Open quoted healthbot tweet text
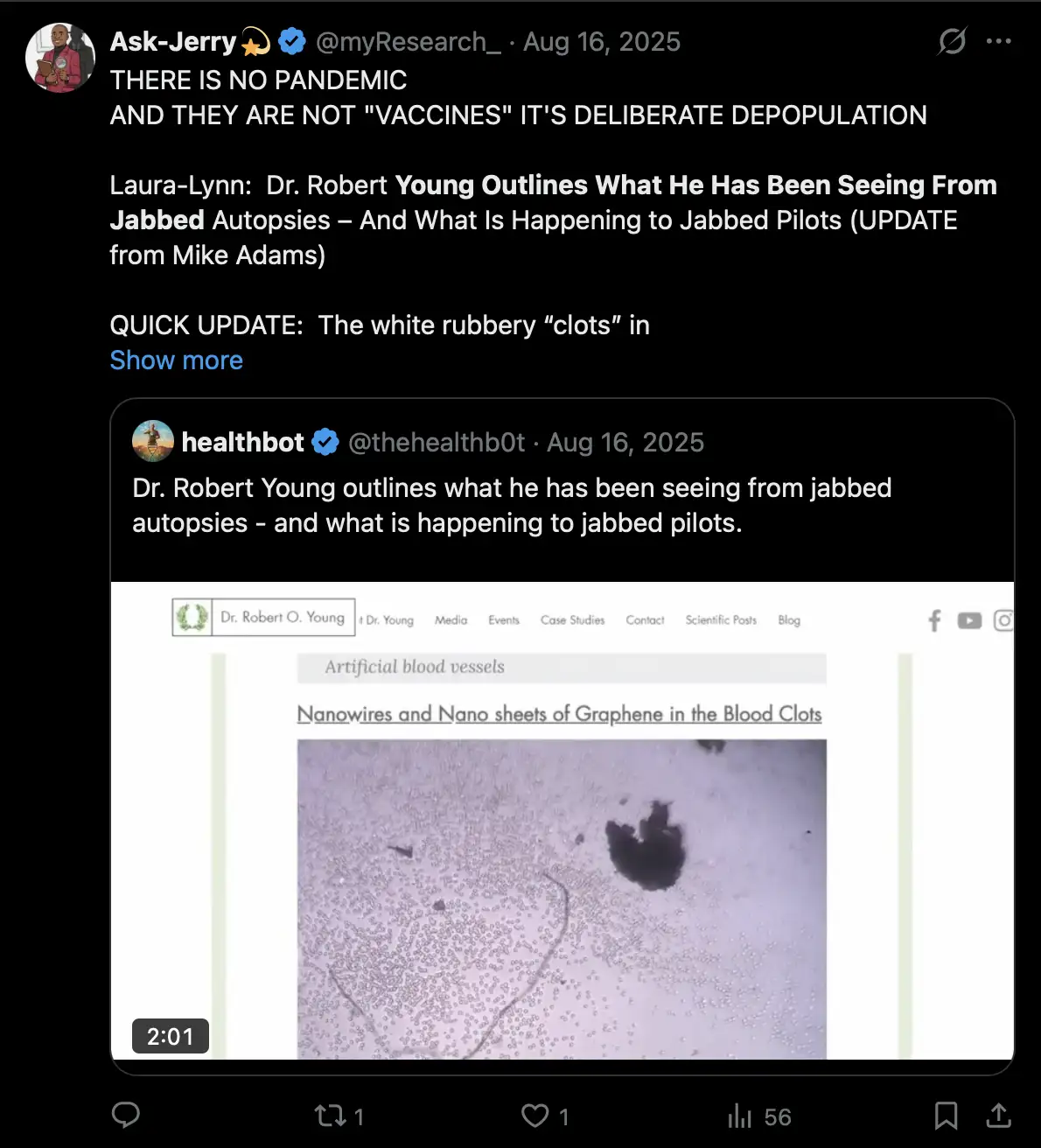The height and width of the screenshot is (1148, 1041). tap(512, 505)
